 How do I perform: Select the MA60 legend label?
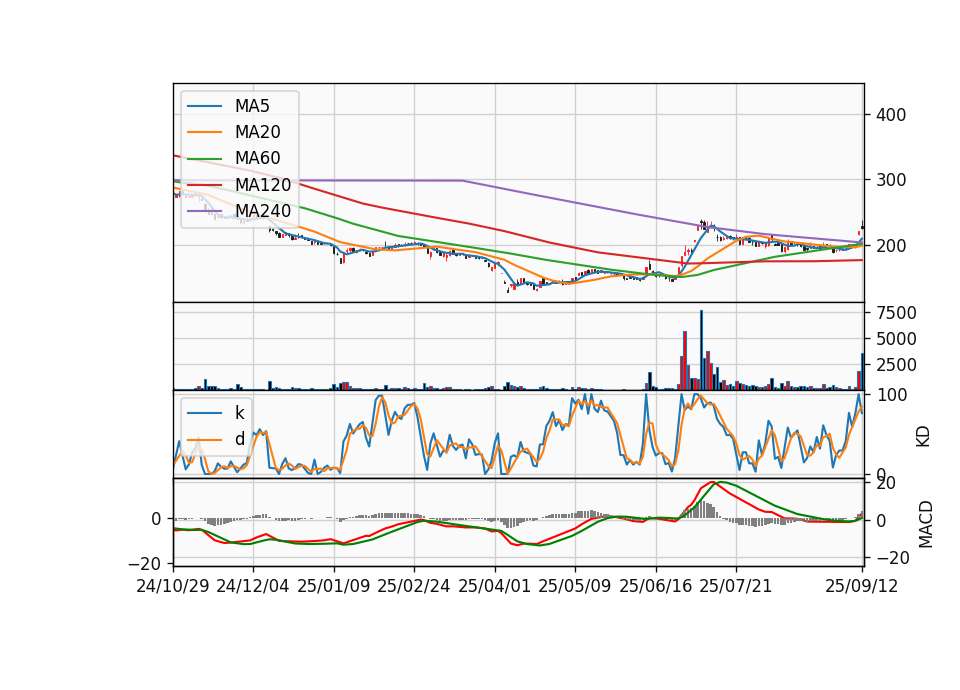[x=257, y=158]
